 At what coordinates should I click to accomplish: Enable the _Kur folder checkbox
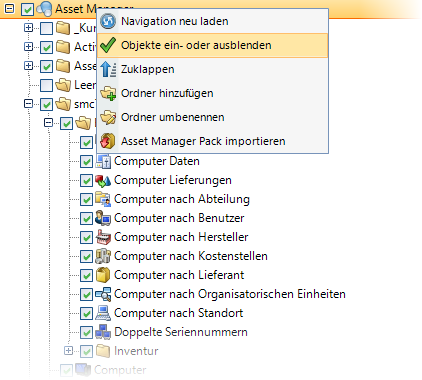coord(46,28)
